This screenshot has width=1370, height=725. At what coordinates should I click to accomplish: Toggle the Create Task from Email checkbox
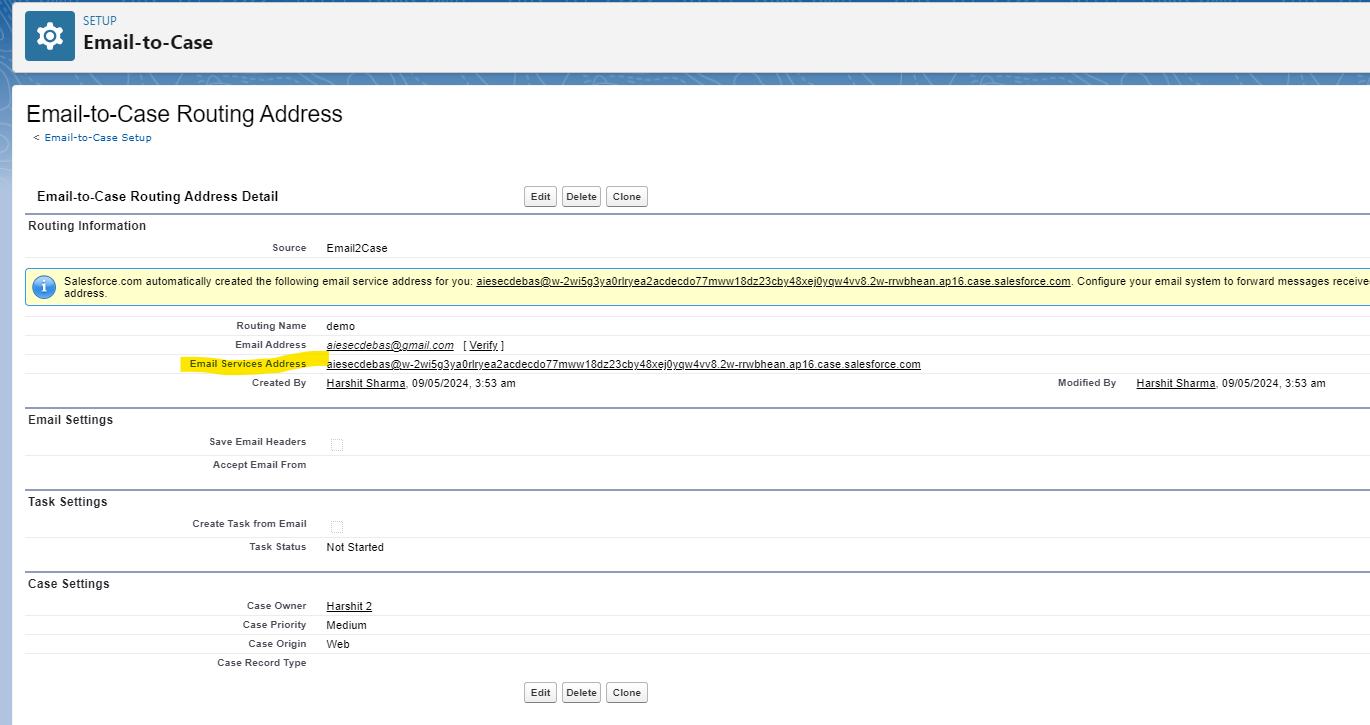pos(337,526)
